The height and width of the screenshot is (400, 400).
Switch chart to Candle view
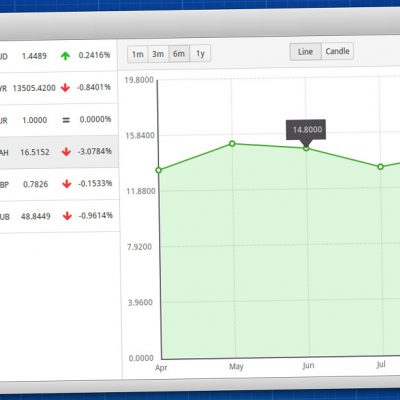[337, 51]
